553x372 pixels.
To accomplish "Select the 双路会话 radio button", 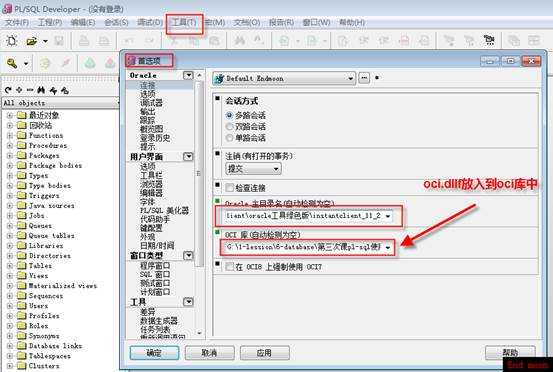I will 229,127.
